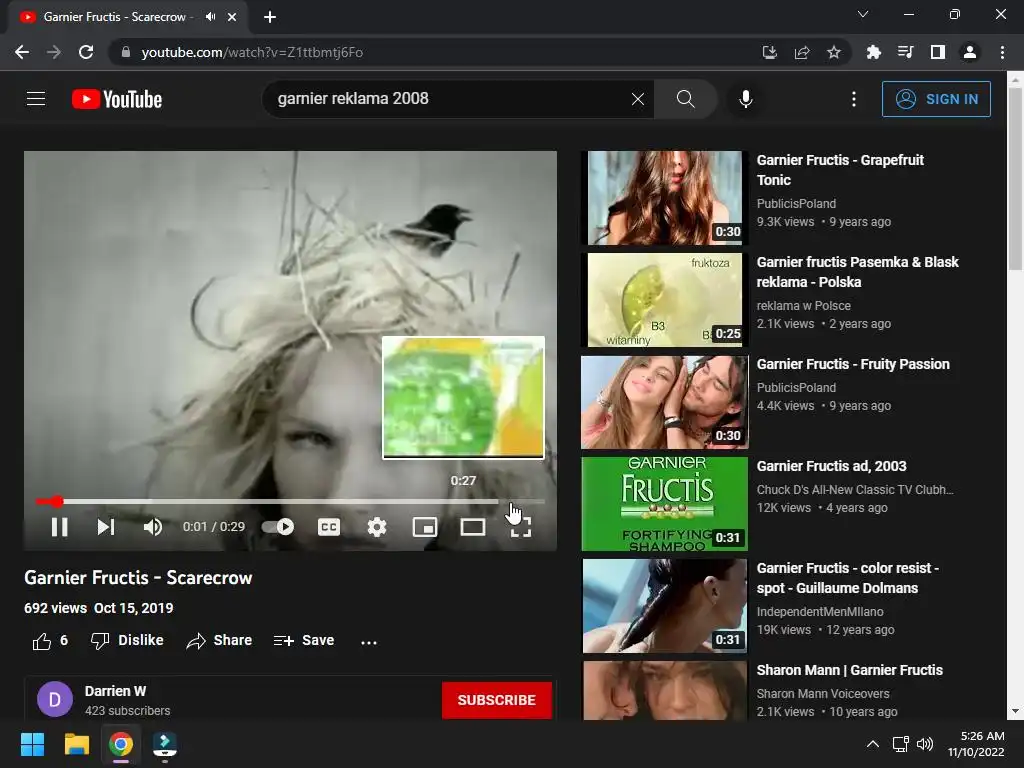Clear the search query text

pyautogui.click(x=638, y=99)
